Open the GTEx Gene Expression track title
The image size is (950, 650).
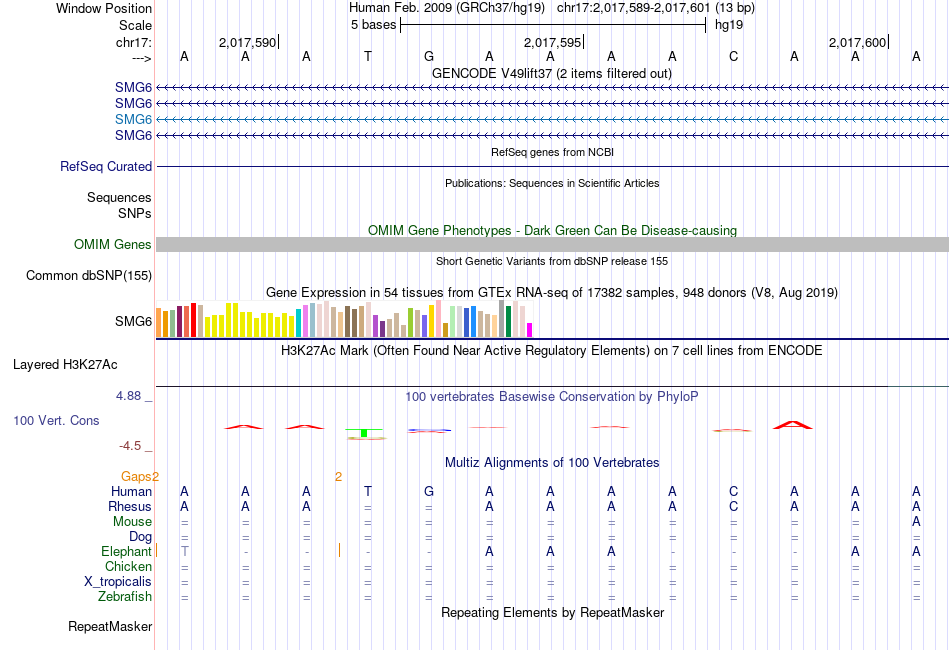[x=552, y=293]
